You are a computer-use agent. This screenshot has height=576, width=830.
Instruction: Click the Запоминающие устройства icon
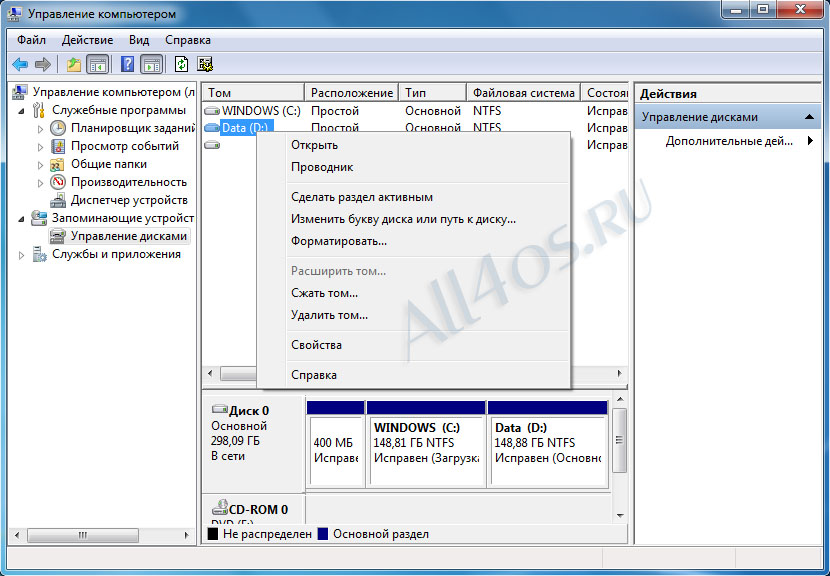[x=39, y=218]
